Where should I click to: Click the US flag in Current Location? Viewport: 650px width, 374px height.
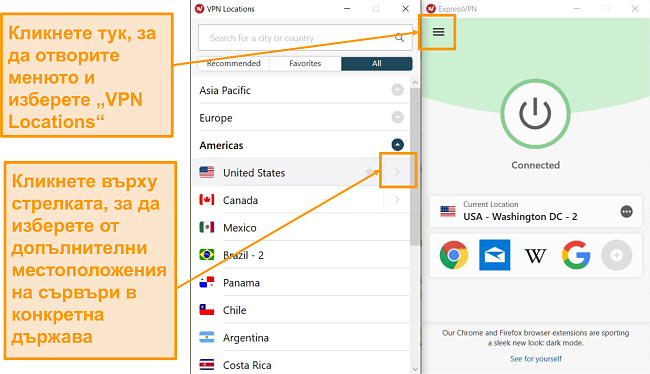pyautogui.click(x=448, y=211)
